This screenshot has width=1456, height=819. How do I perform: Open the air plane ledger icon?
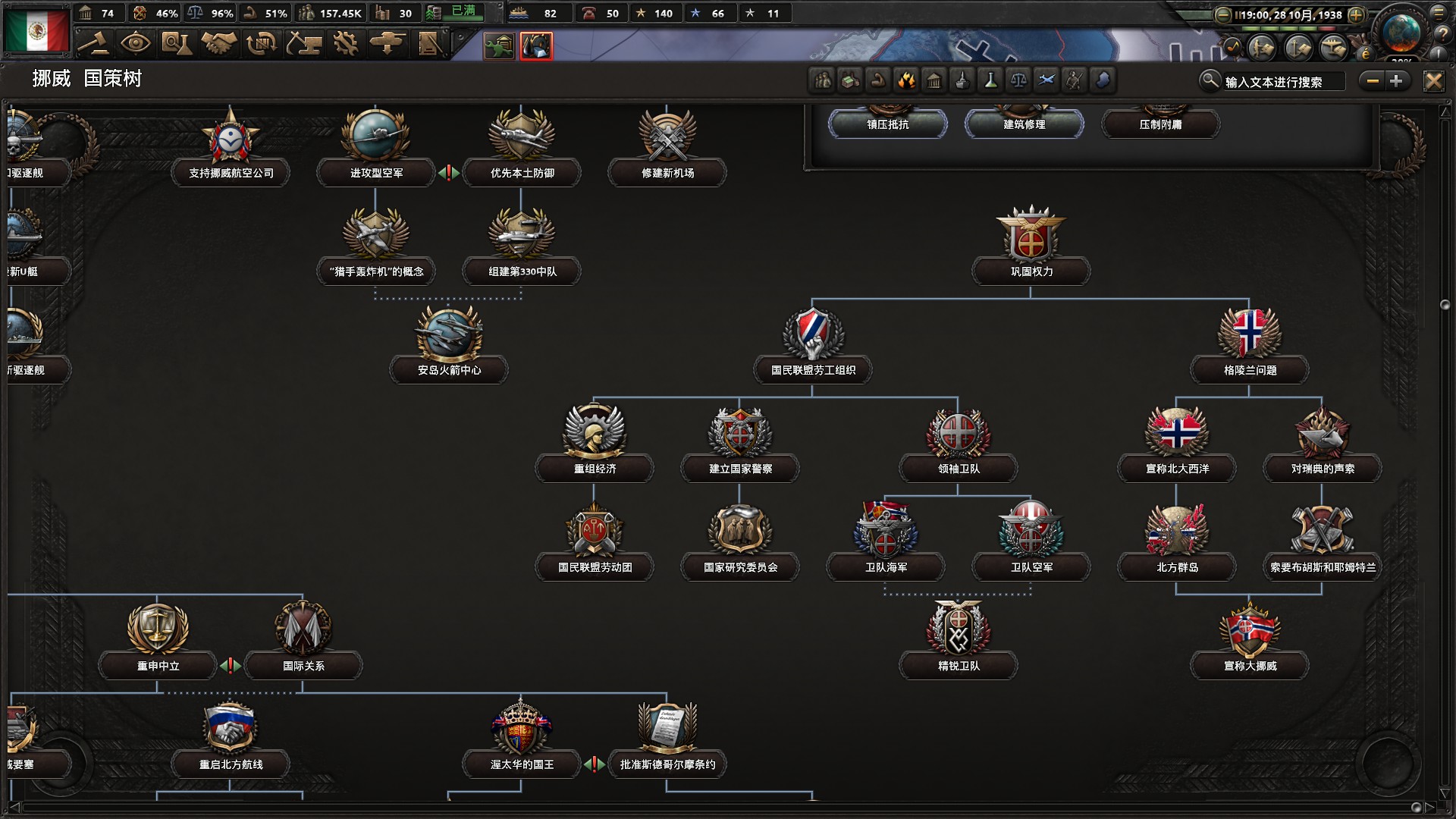point(1333,48)
